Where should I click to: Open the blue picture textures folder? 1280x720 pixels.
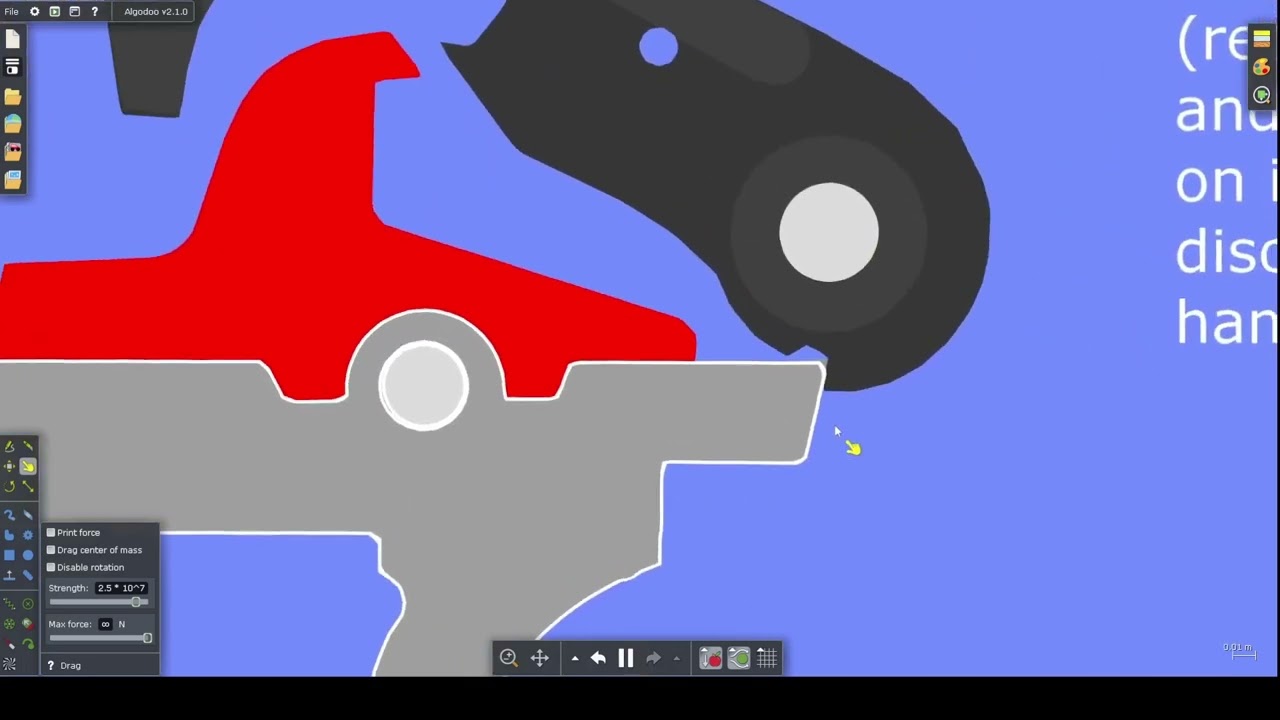point(12,180)
